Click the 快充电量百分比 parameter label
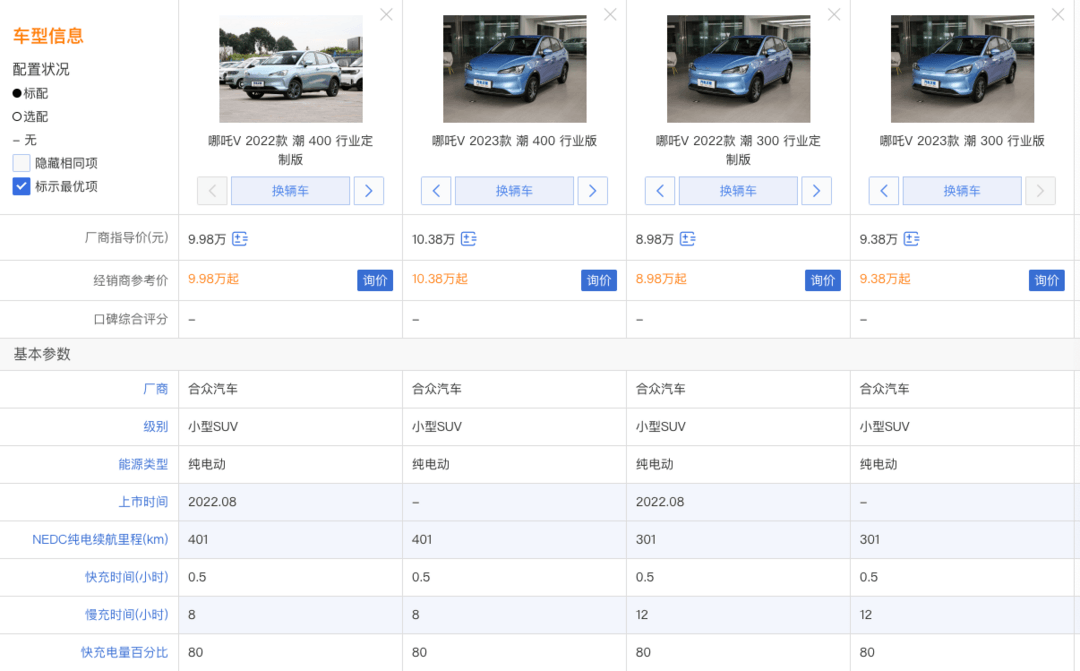 tap(125, 652)
